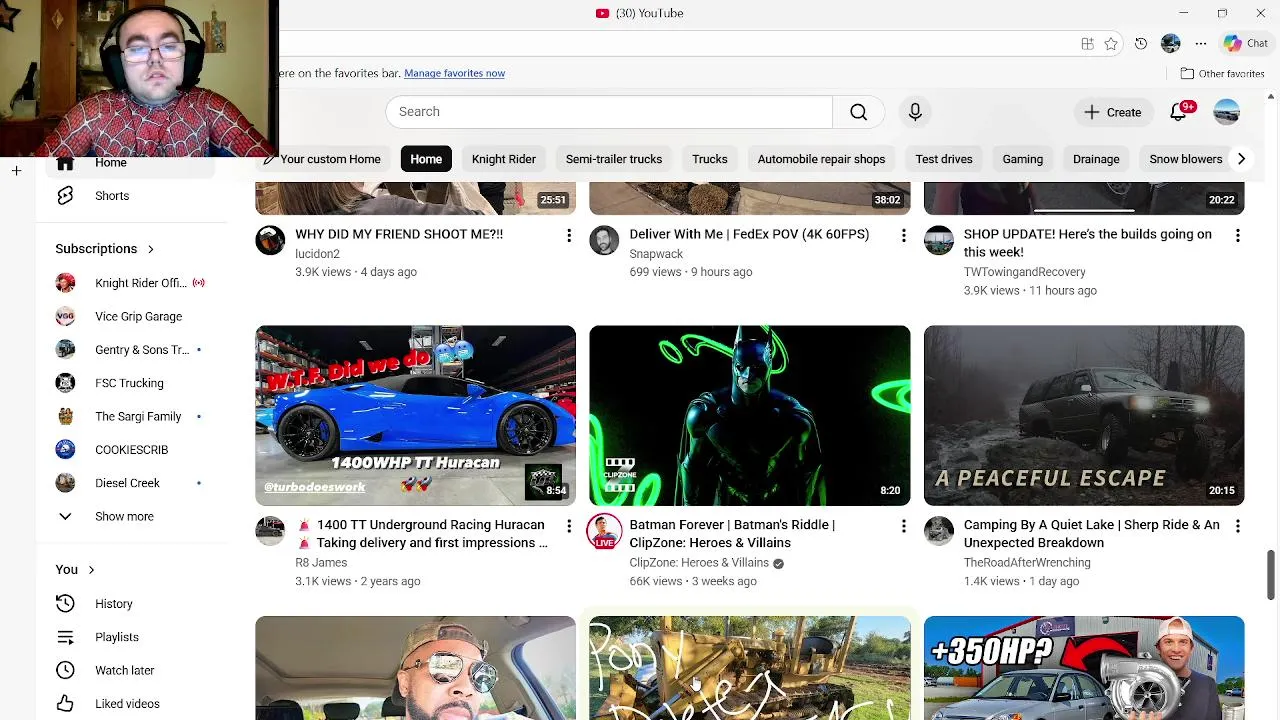Viewport: 1280px width, 720px height.
Task: Open split screen icon in address bar
Action: coord(1087,44)
